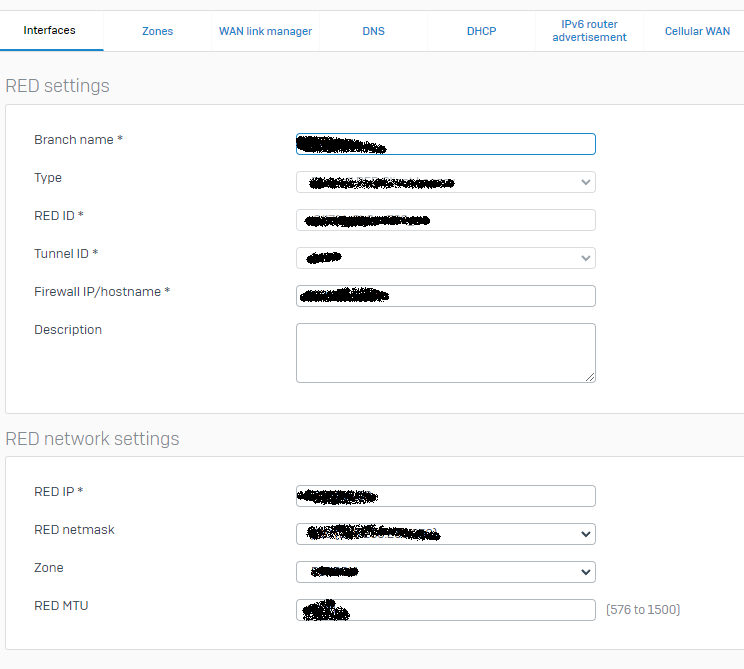This screenshot has height=669, width=744.
Task: Click the 'Branch name *' label
Action: (x=78, y=139)
